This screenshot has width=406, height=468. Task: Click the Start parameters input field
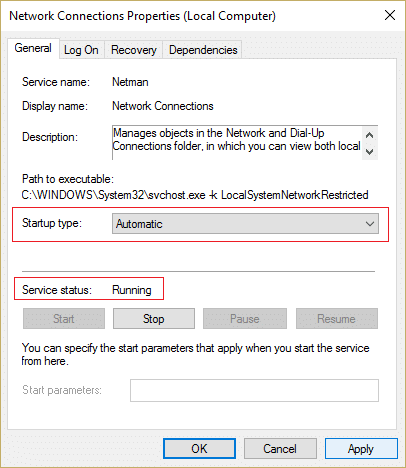[x=254, y=390]
